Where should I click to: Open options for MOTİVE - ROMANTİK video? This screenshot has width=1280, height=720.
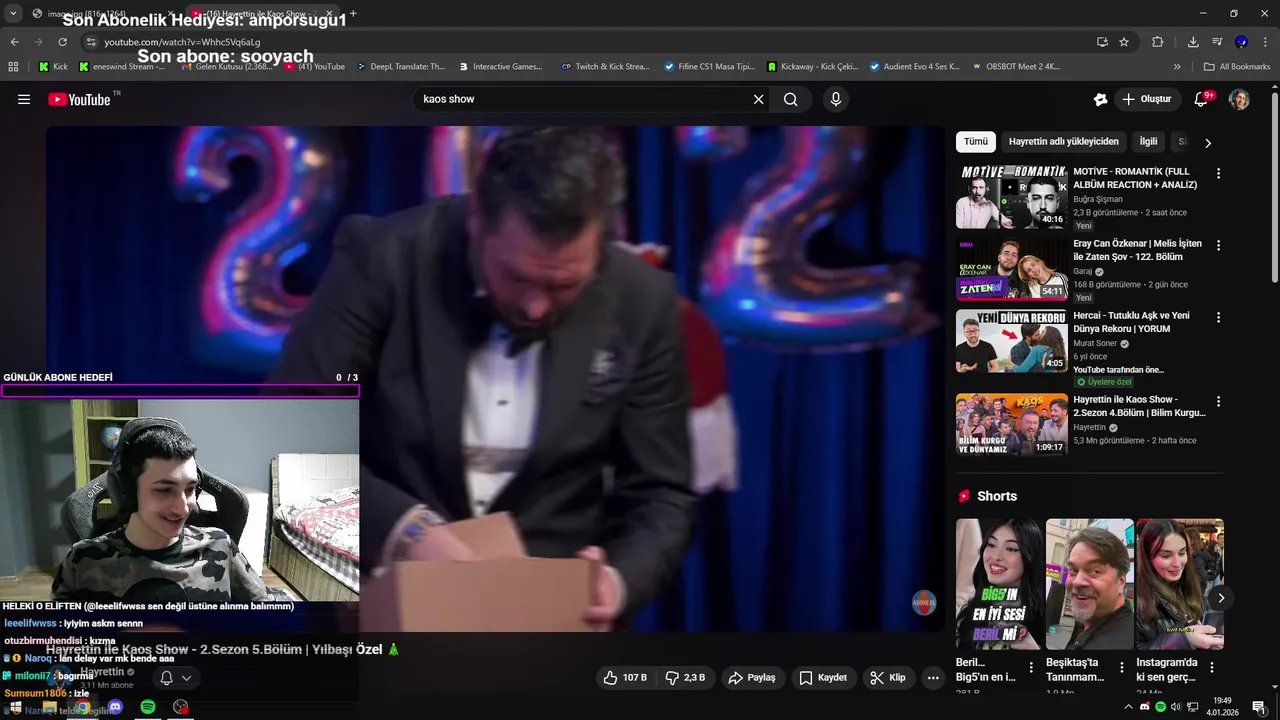[1218, 173]
